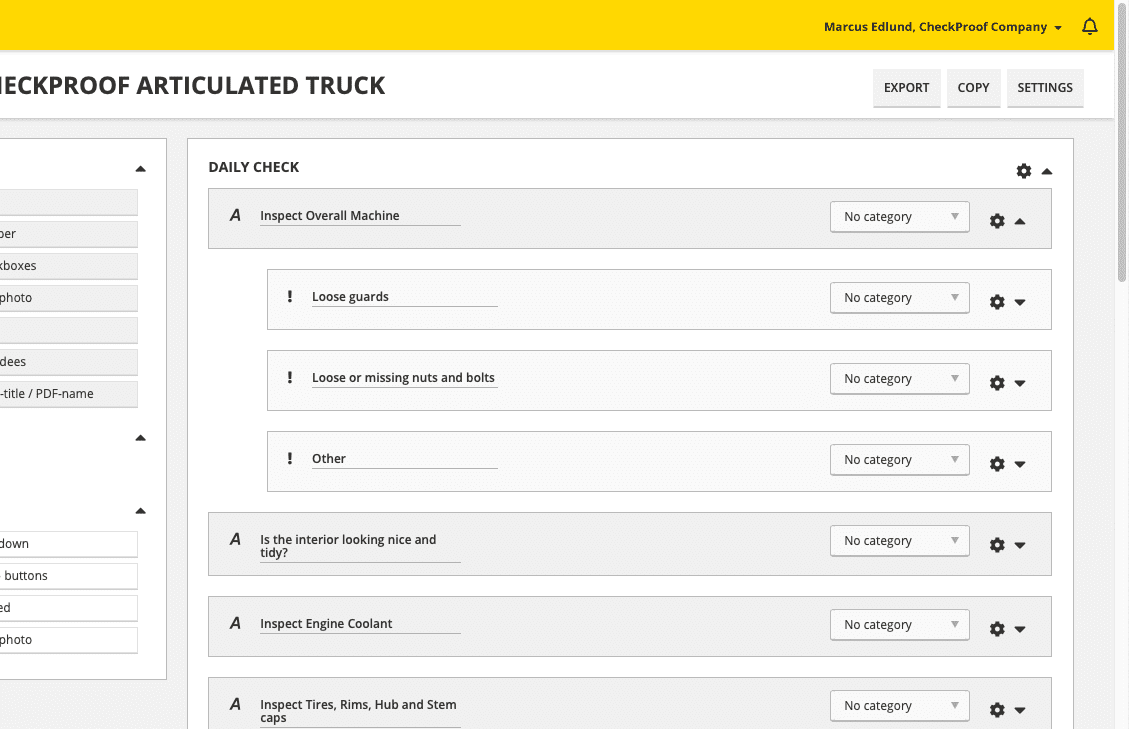Open the notification bell icon
The image size is (1129, 729).
pos(1090,27)
